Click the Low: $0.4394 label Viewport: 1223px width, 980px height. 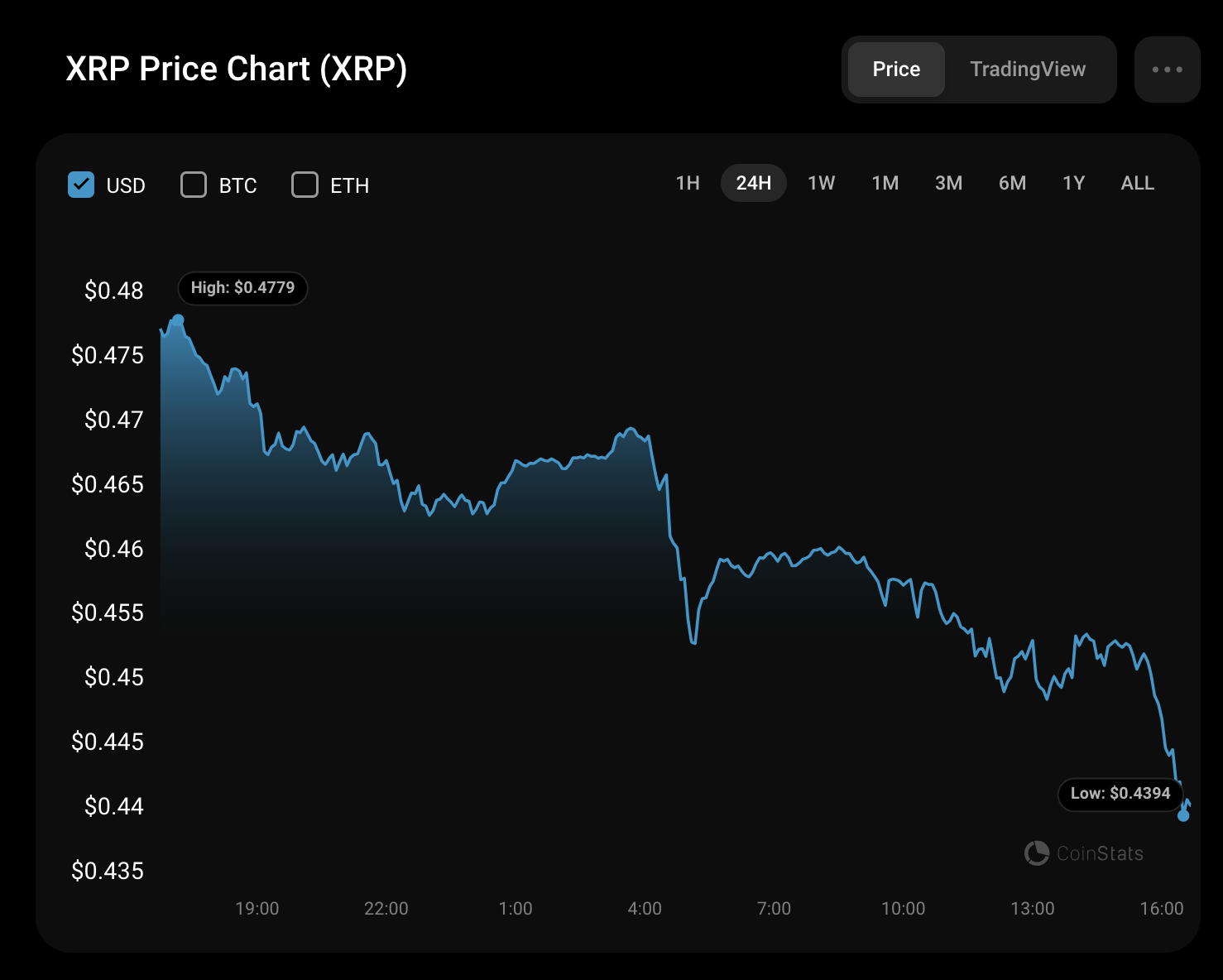[1120, 794]
